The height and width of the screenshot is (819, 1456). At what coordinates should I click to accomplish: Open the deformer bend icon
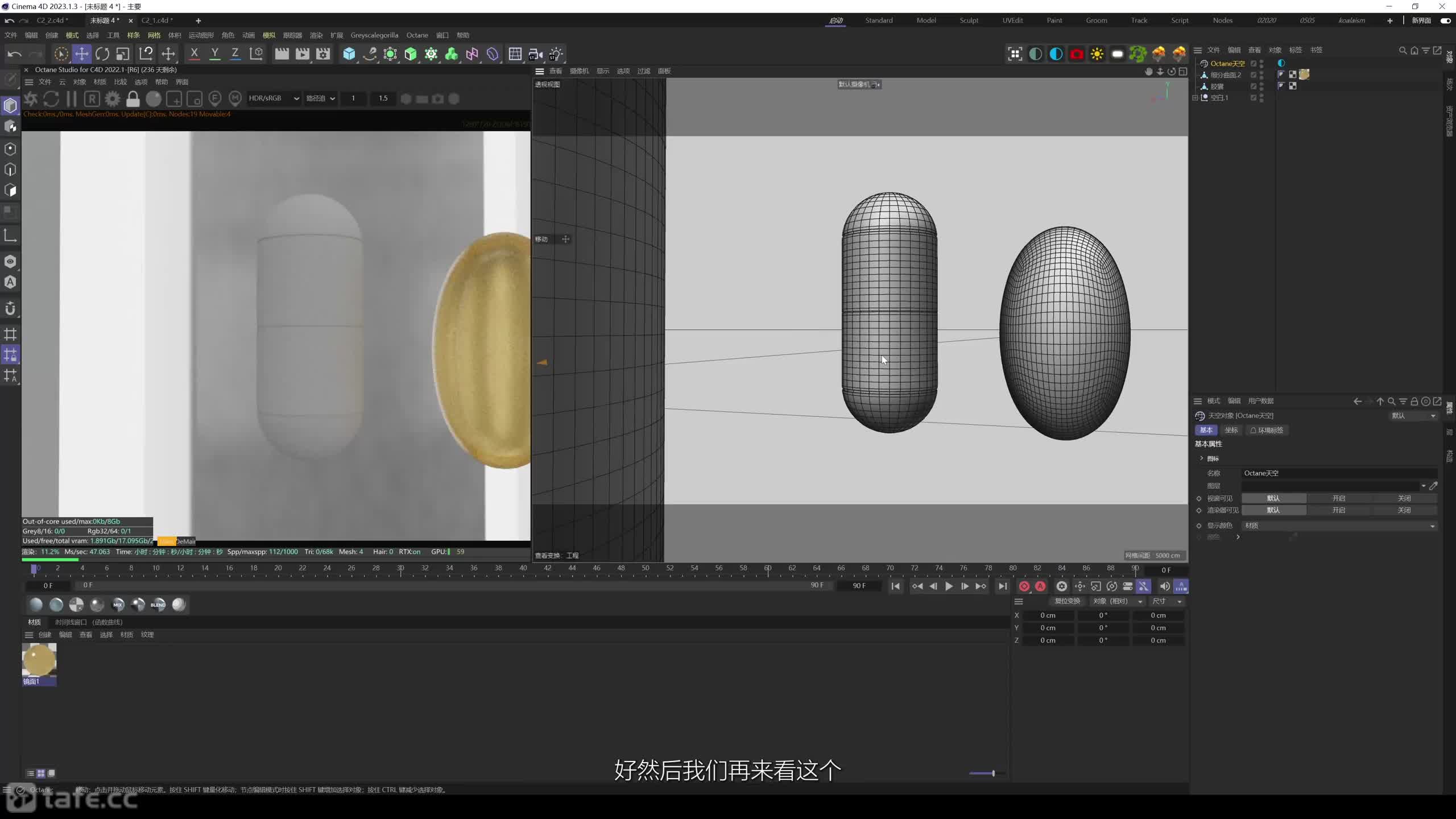[x=493, y=54]
